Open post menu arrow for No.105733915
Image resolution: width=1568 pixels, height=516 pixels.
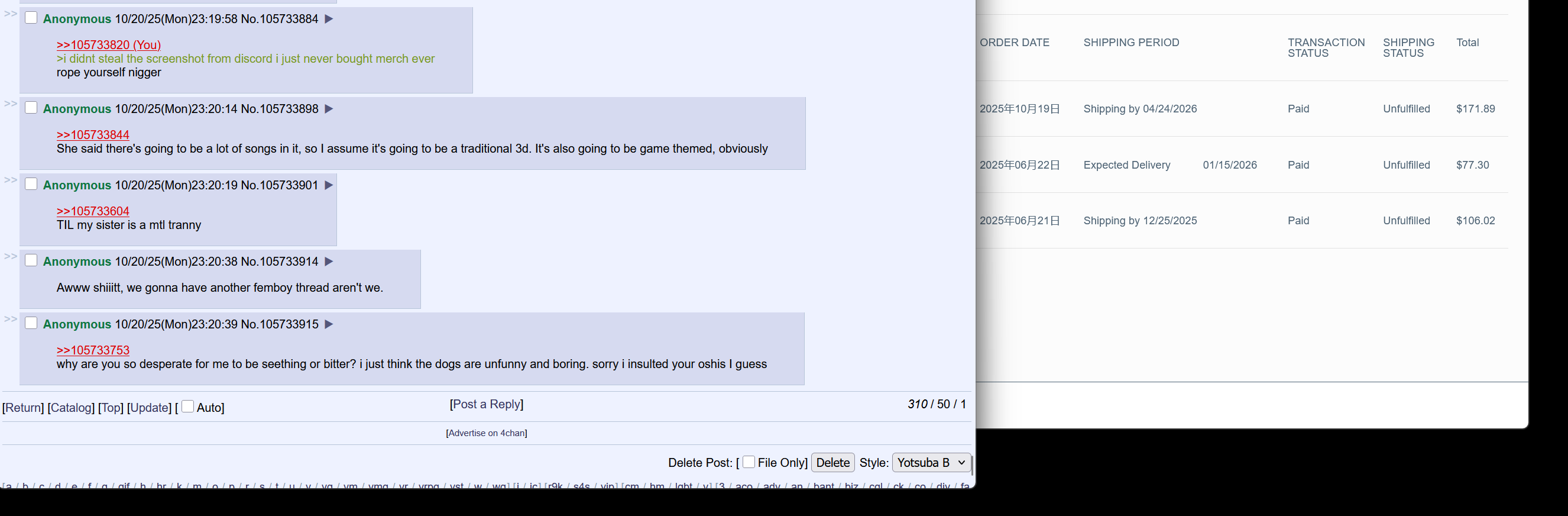tap(329, 324)
